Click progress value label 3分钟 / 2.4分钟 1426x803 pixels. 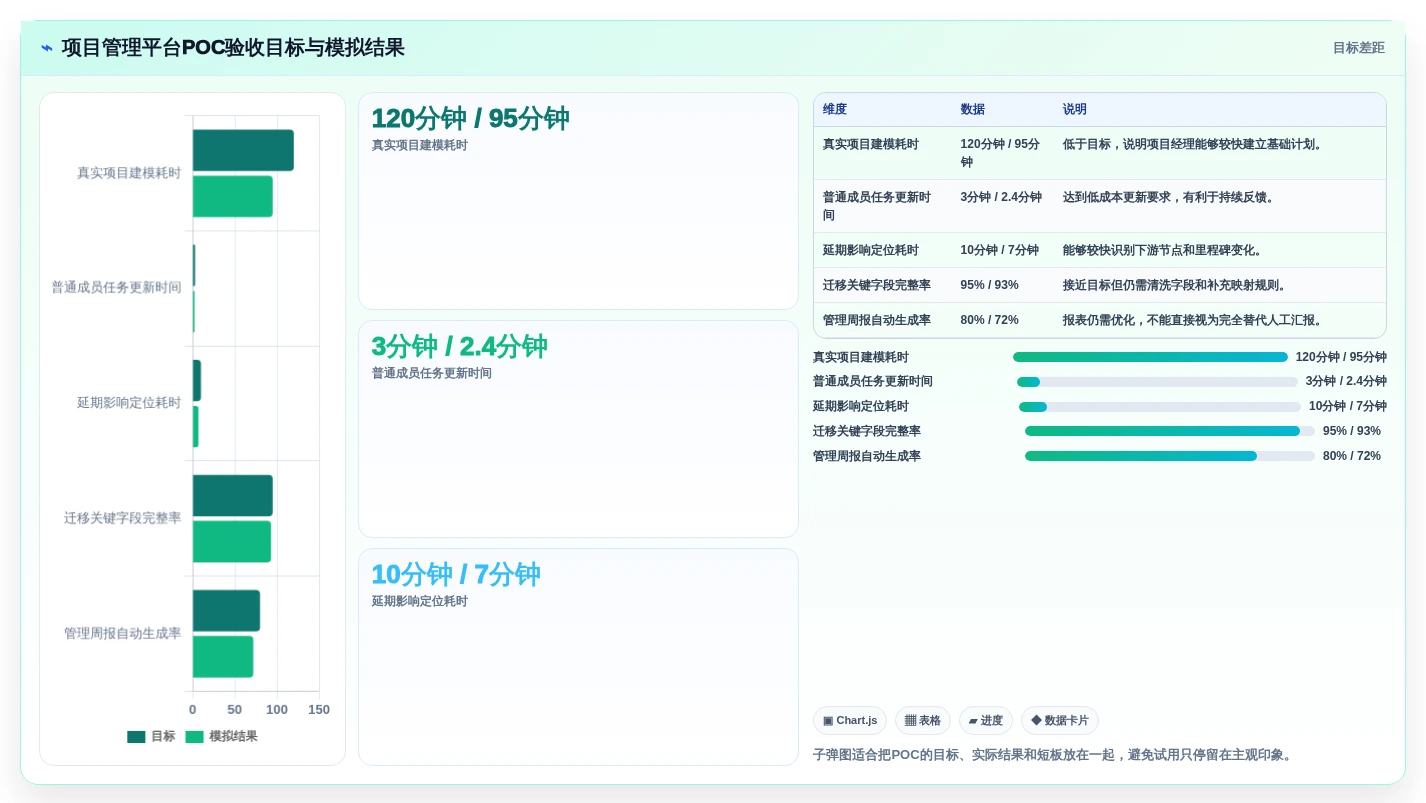coord(1346,381)
